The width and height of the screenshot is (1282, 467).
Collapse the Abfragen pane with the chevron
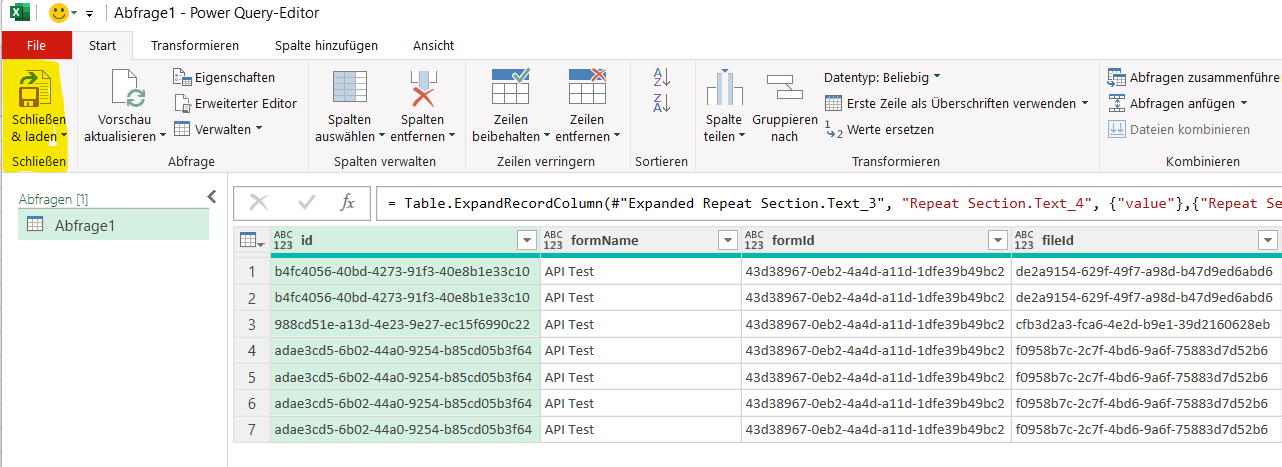[211, 197]
